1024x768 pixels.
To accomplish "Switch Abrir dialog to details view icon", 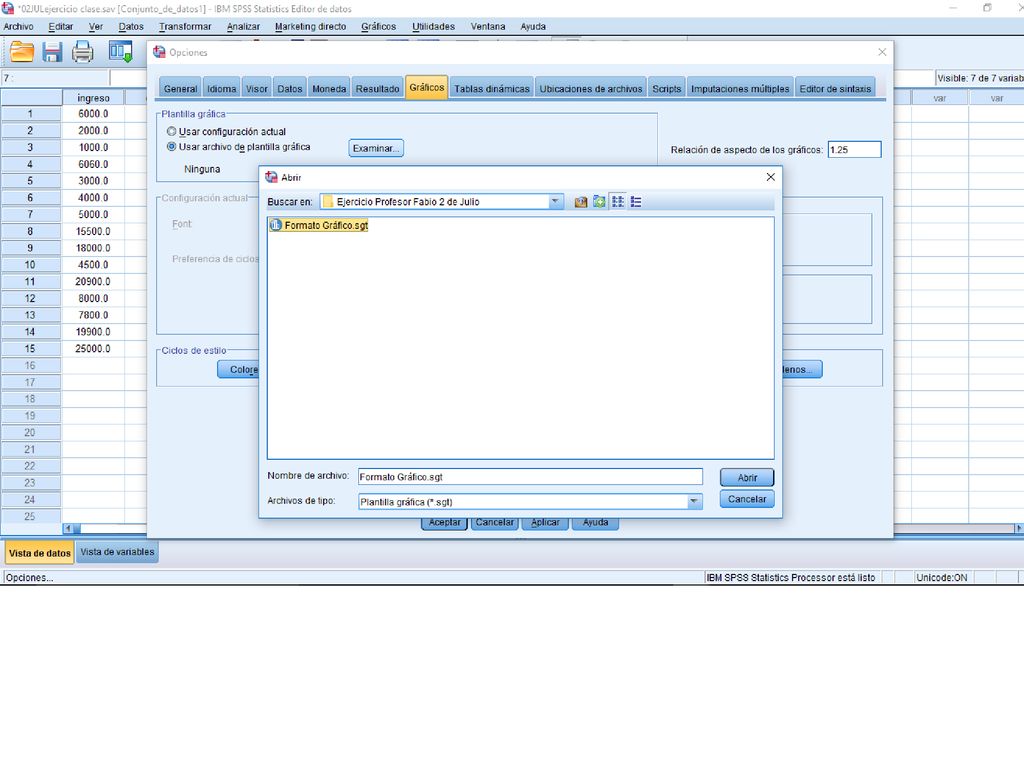I will 636,202.
